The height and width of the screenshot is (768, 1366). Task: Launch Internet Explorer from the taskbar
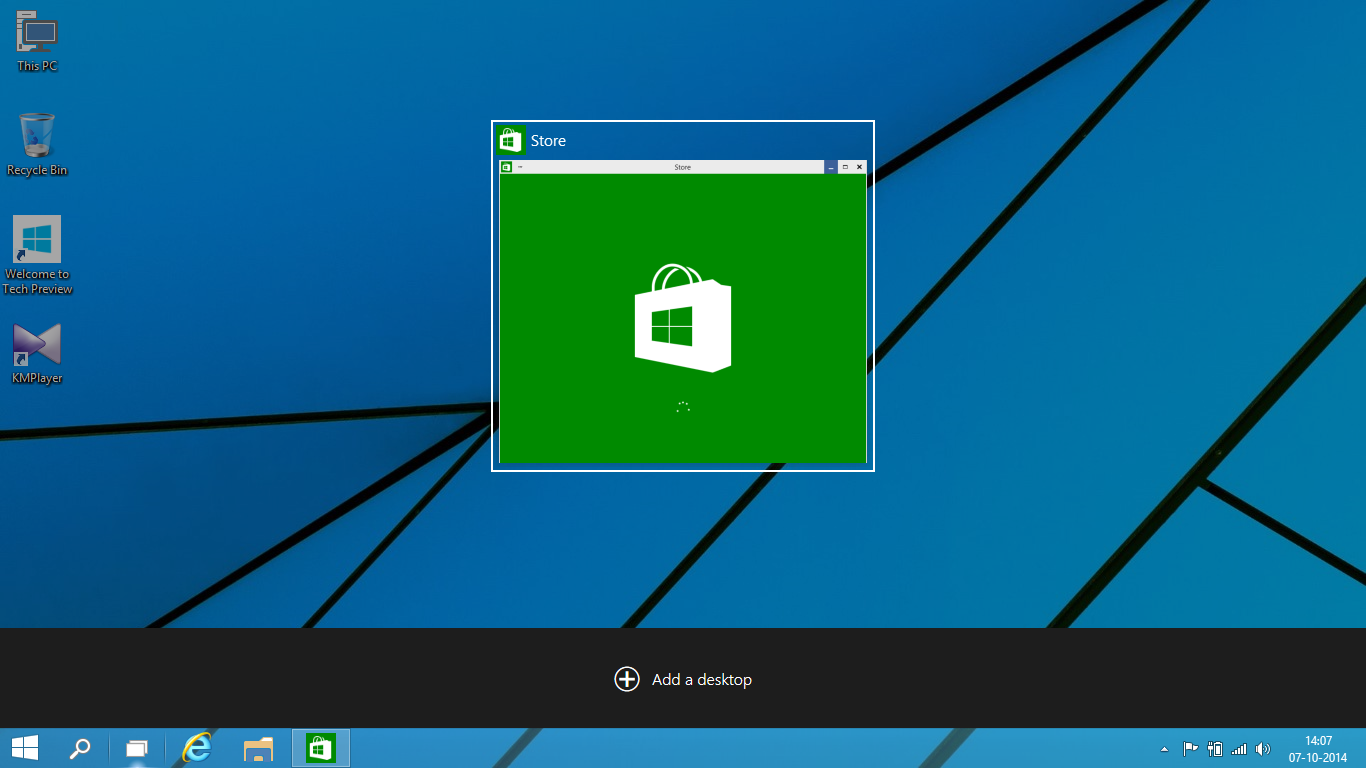click(x=197, y=748)
